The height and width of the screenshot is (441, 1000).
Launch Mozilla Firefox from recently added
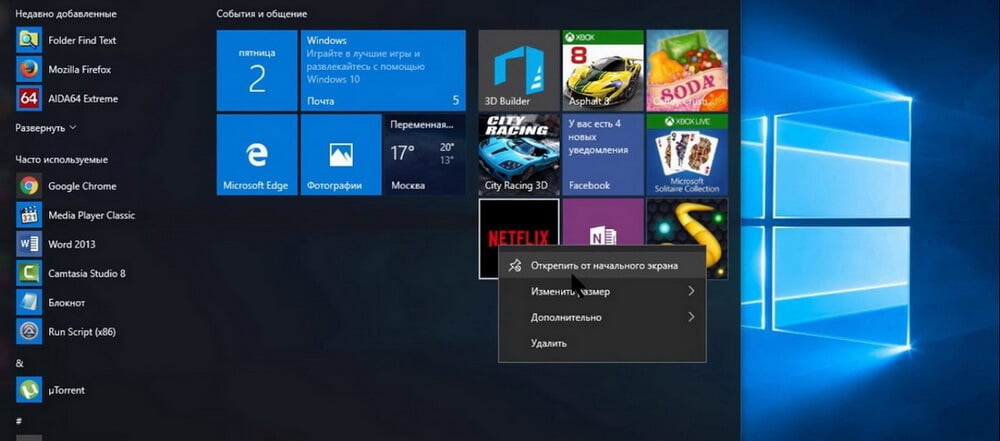tap(29, 69)
